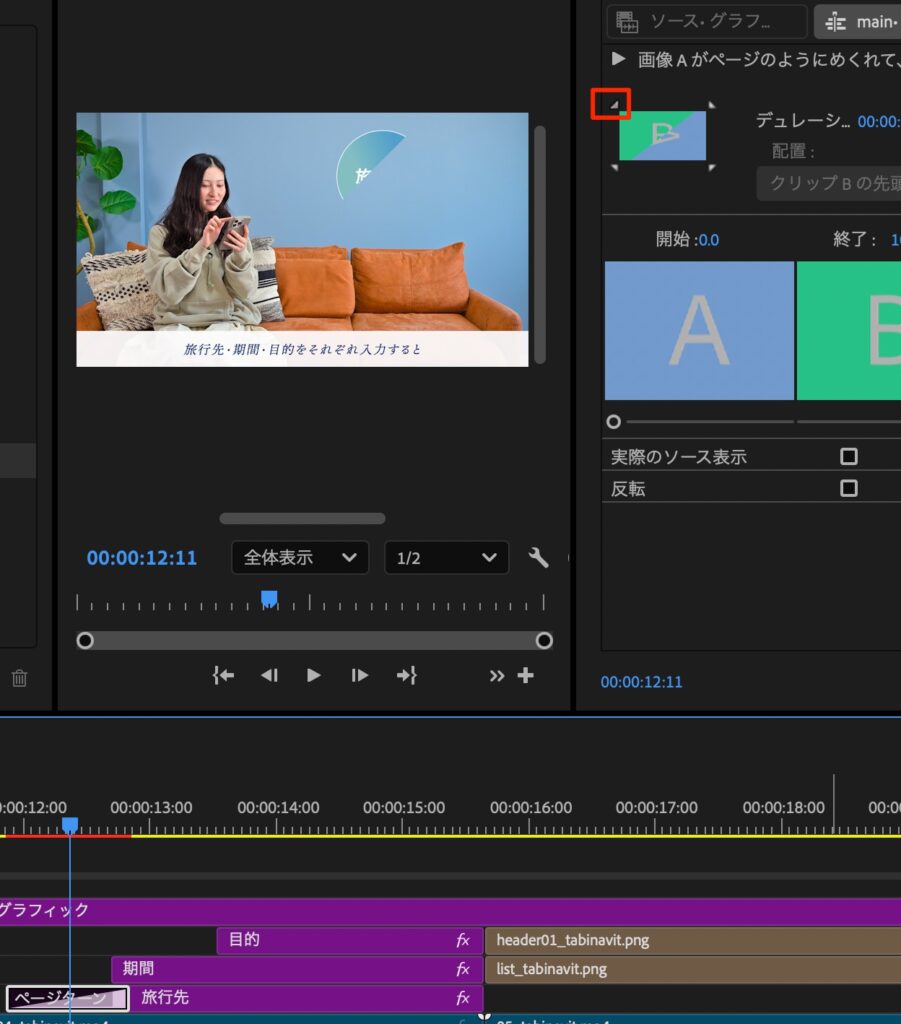The image size is (901, 1024).
Task: Step back one frame
Action: [269, 675]
